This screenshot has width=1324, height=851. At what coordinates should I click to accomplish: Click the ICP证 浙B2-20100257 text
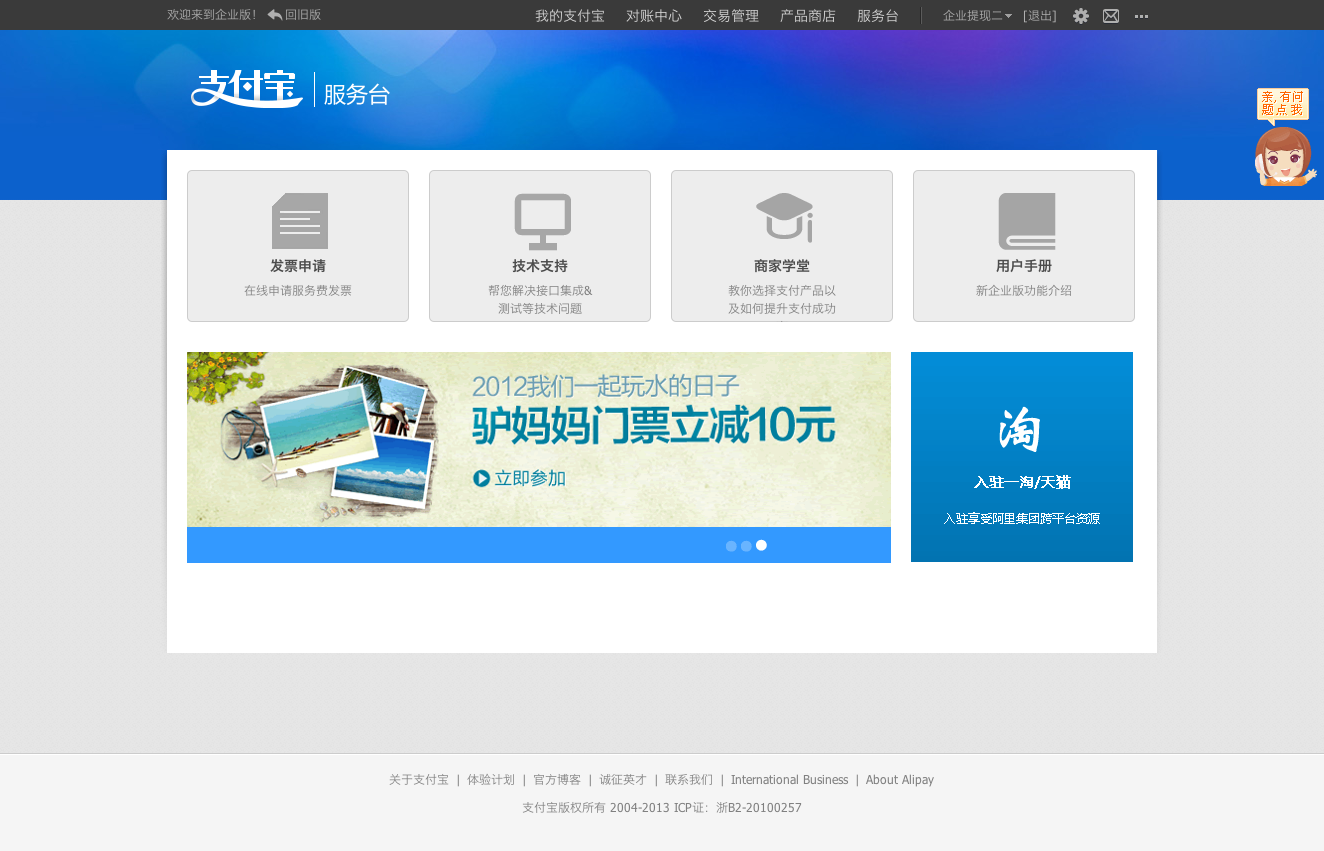[x=738, y=808]
